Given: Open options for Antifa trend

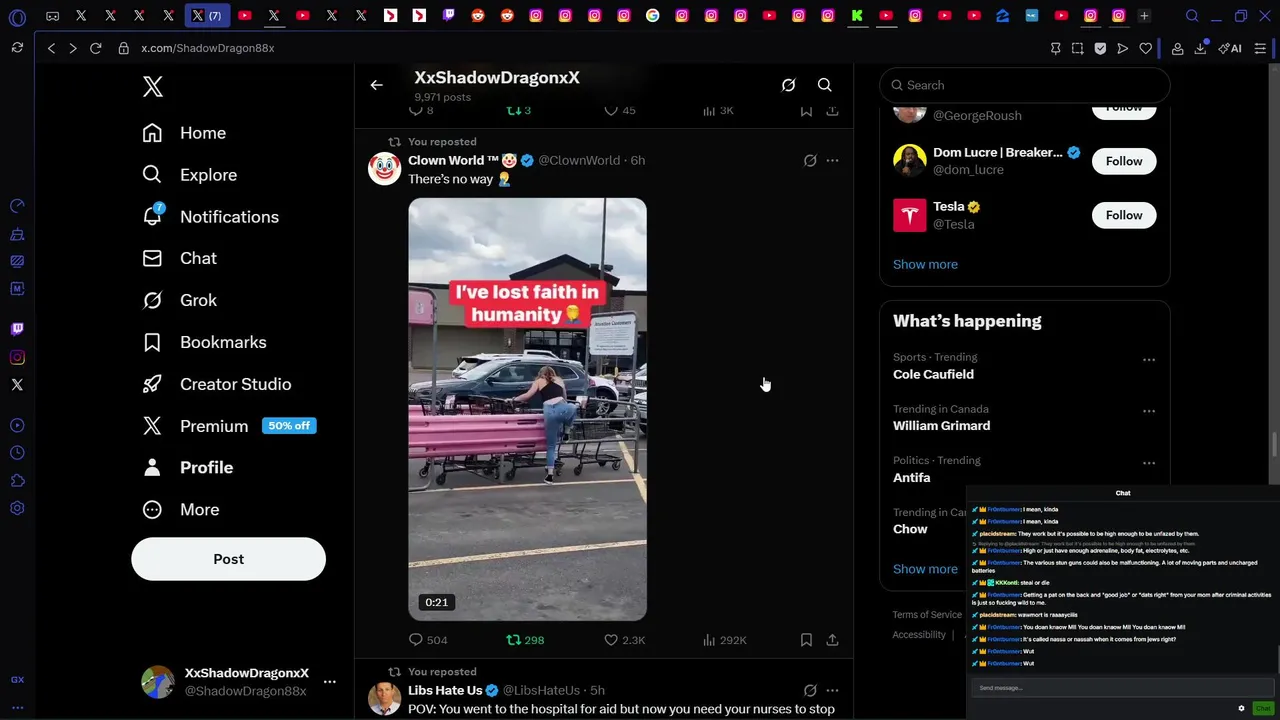Looking at the screenshot, I should click(1148, 463).
